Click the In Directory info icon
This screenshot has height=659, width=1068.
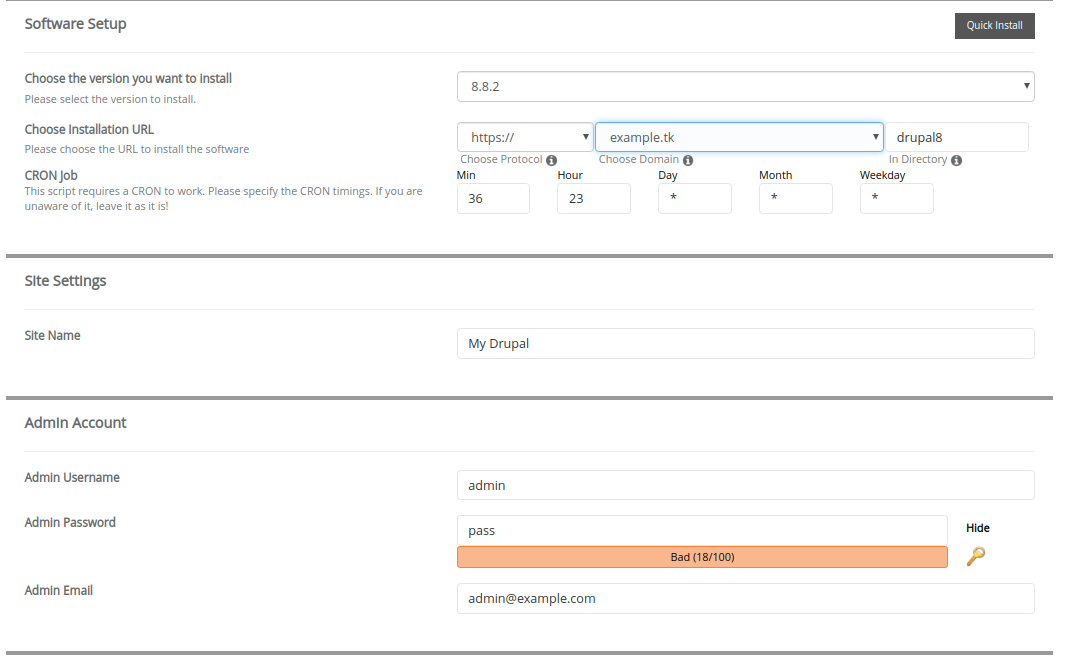pyautogui.click(x=956, y=160)
